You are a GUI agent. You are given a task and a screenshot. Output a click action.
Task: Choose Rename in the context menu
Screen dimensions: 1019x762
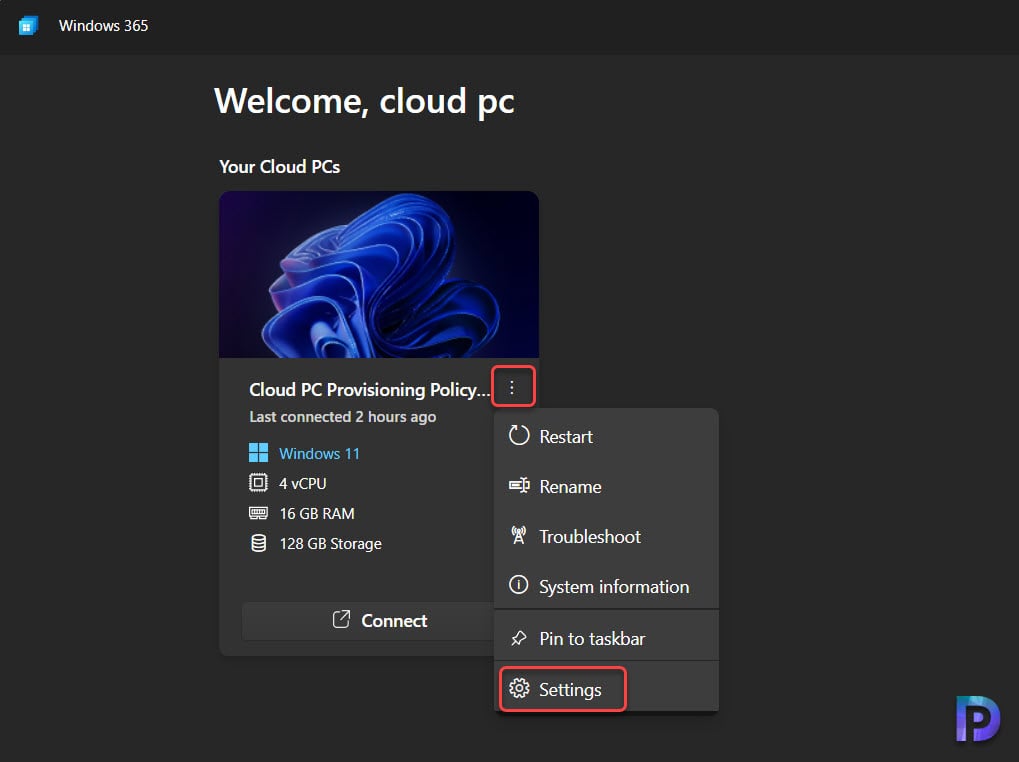[x=606, y=487]
